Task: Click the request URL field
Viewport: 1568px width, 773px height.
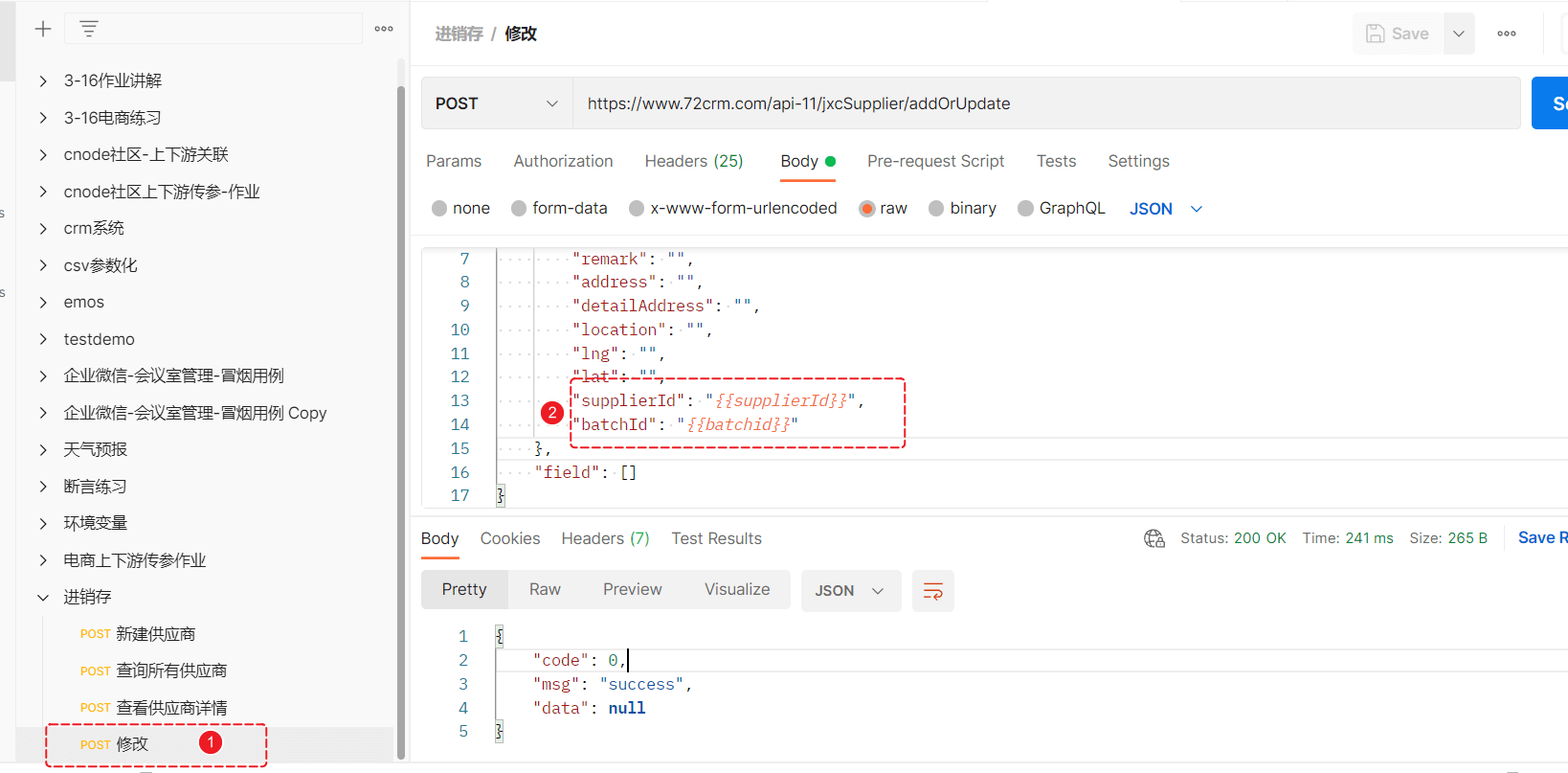Action: [x=1046, y=103]
